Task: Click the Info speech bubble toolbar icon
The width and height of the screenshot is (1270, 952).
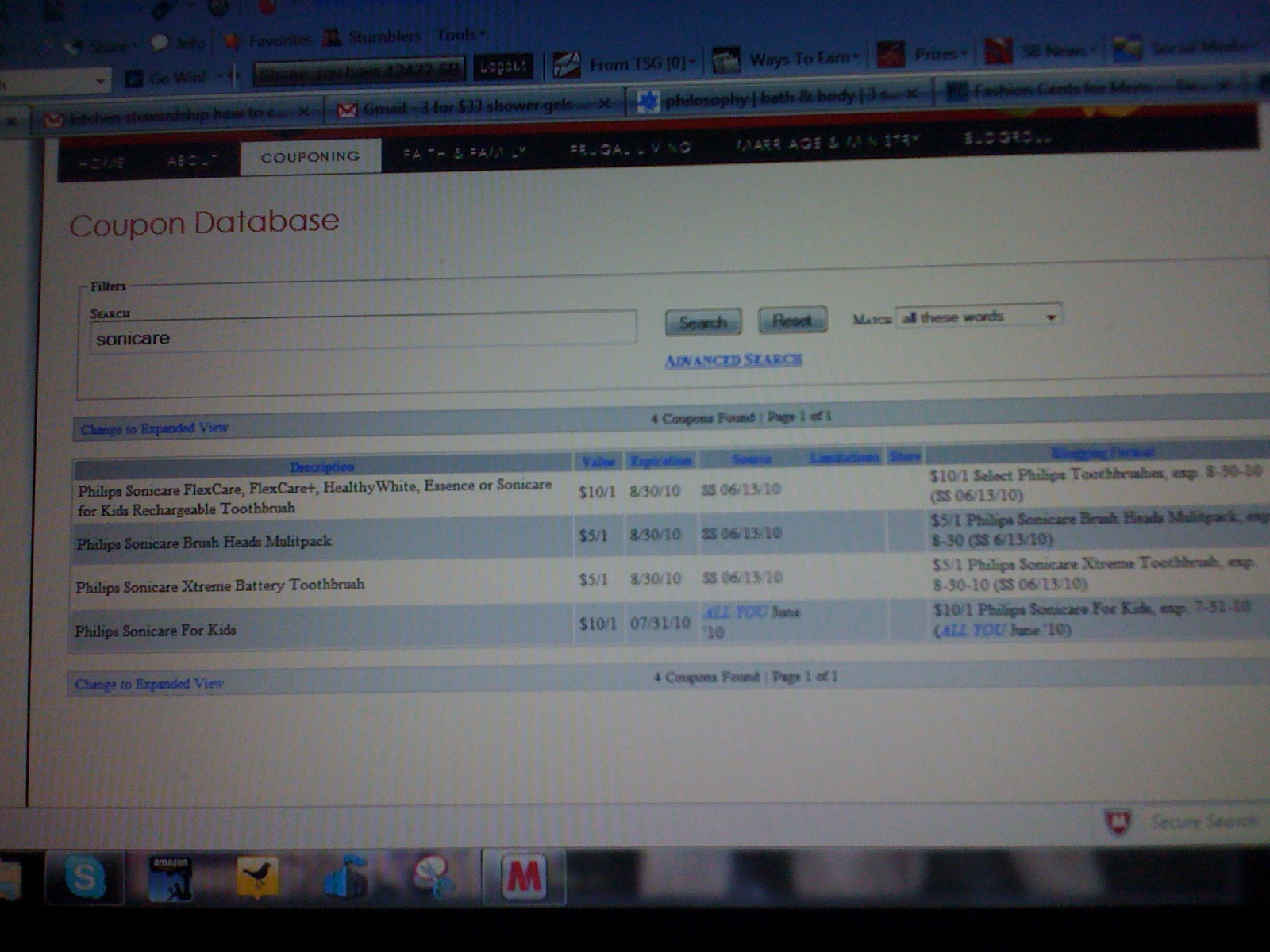Action: (x=160, y=43)
